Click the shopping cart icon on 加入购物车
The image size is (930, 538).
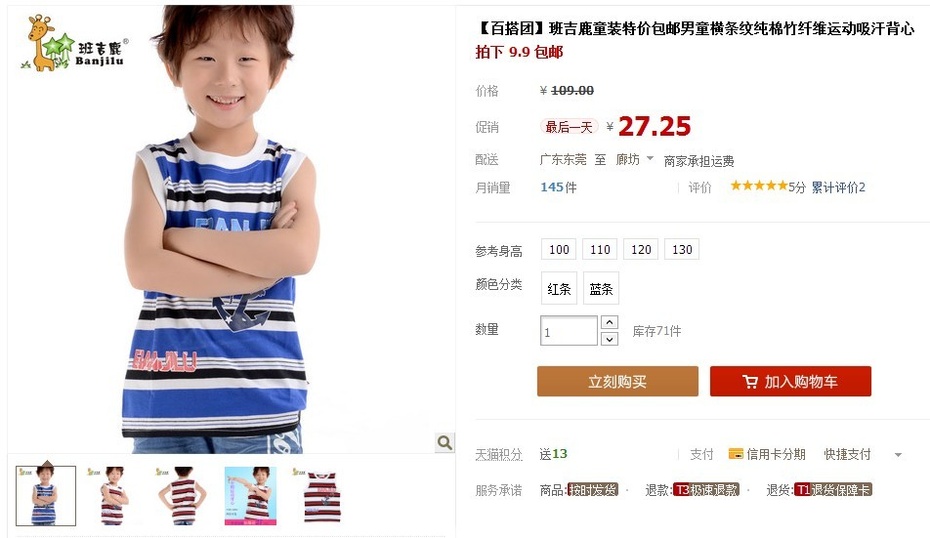coord(750,381)
